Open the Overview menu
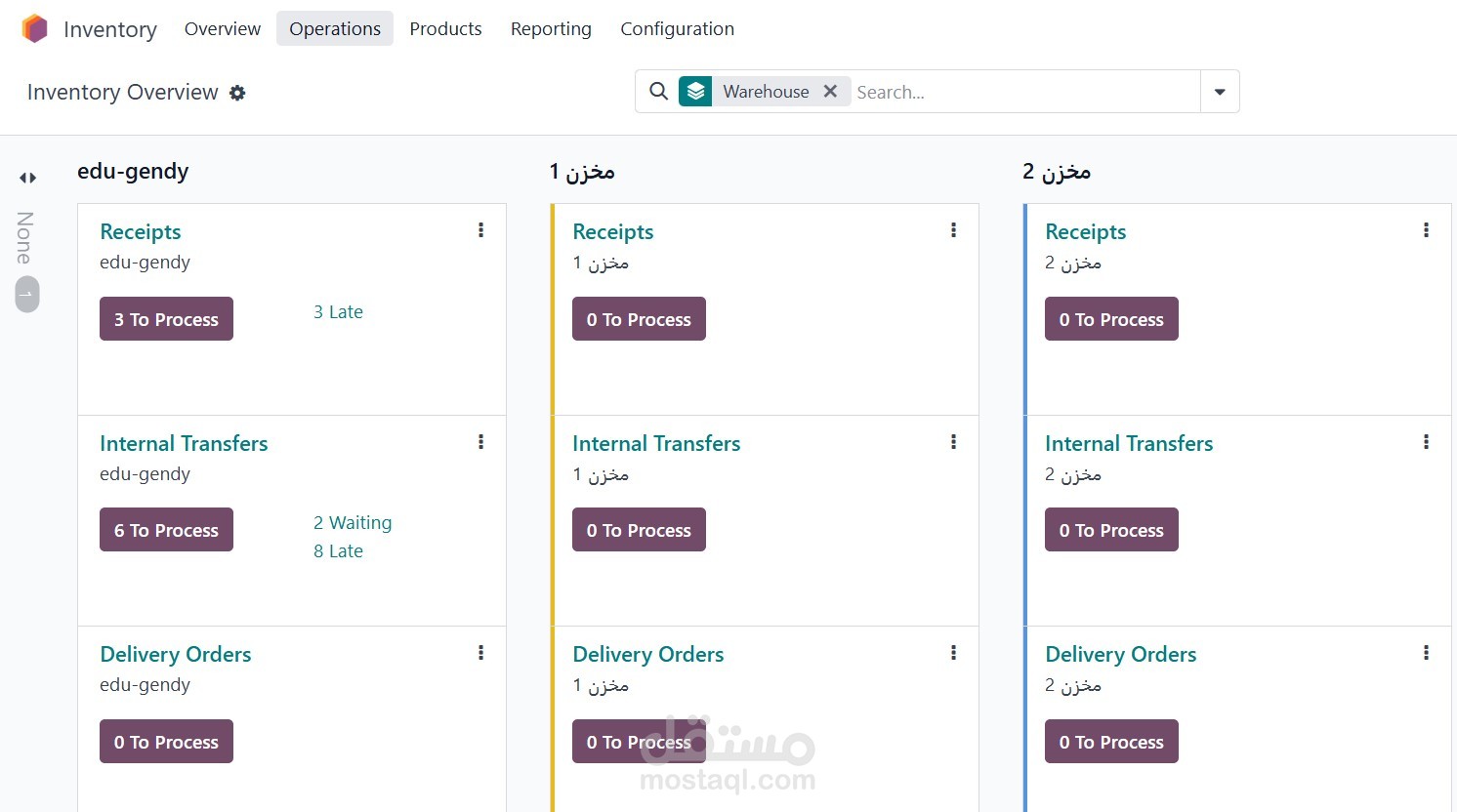1457x812 pixels. pyautogui.click(x=223, y=28)
